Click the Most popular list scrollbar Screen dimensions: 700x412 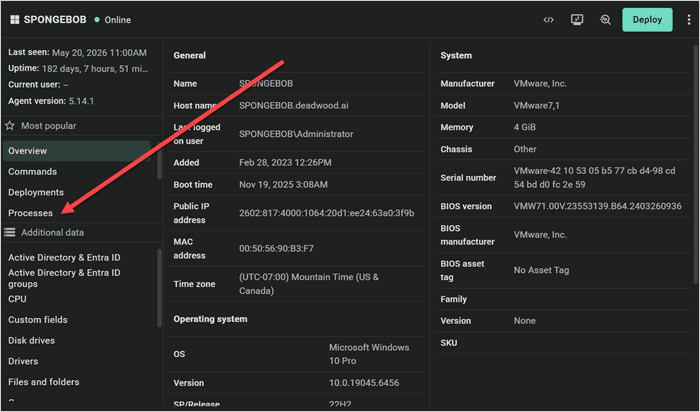click(x=159, y=161)
